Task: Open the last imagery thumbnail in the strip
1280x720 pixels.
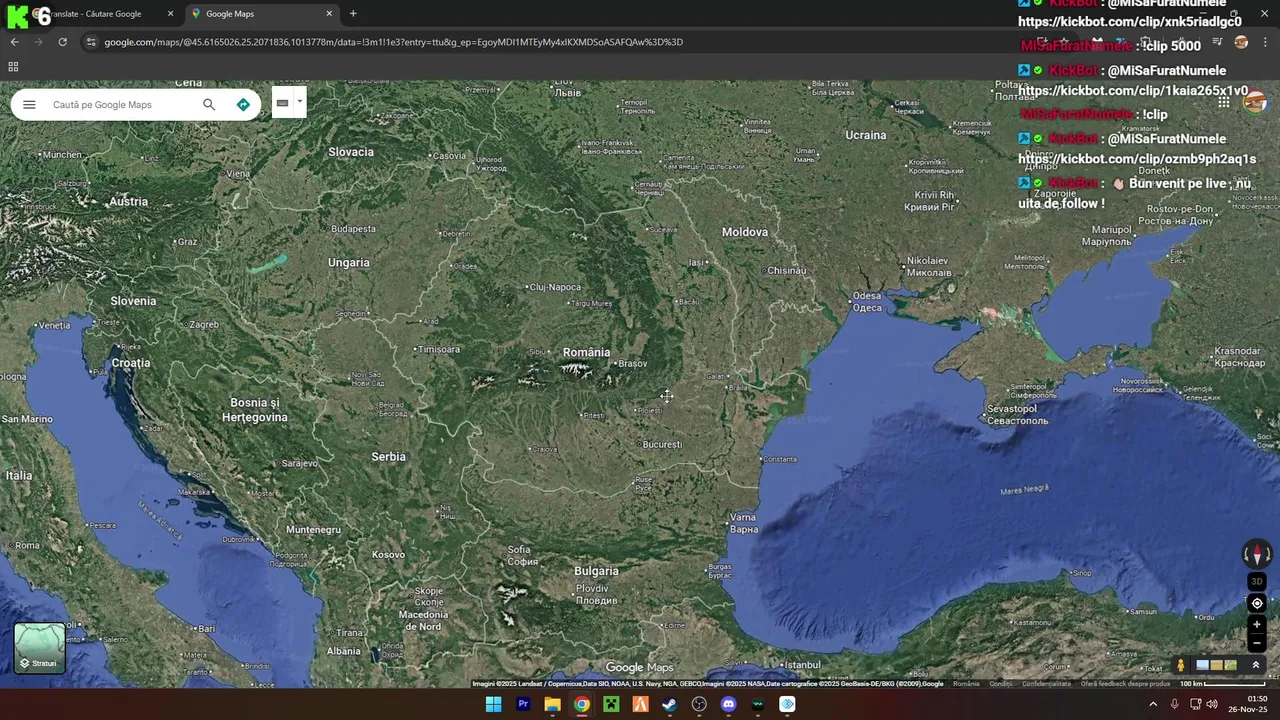Action: point(1230,665)
